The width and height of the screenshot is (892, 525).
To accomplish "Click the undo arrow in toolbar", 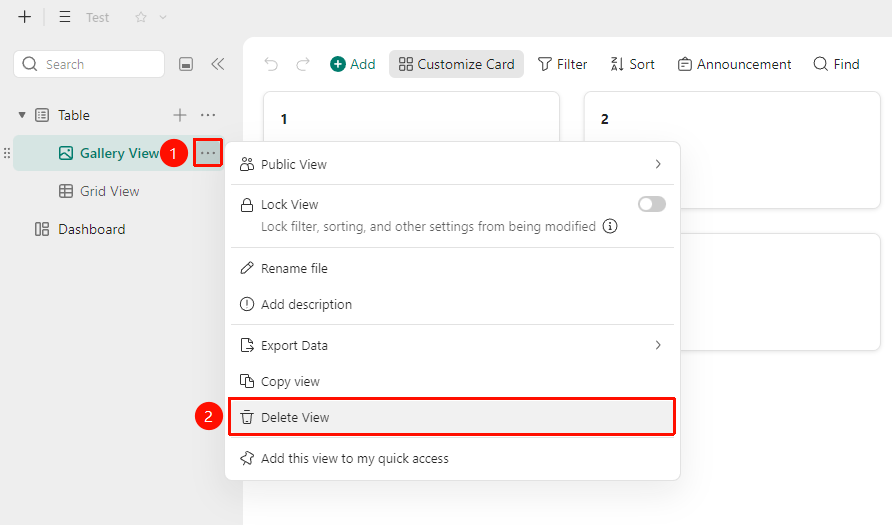I will click(x=271, y=64).
